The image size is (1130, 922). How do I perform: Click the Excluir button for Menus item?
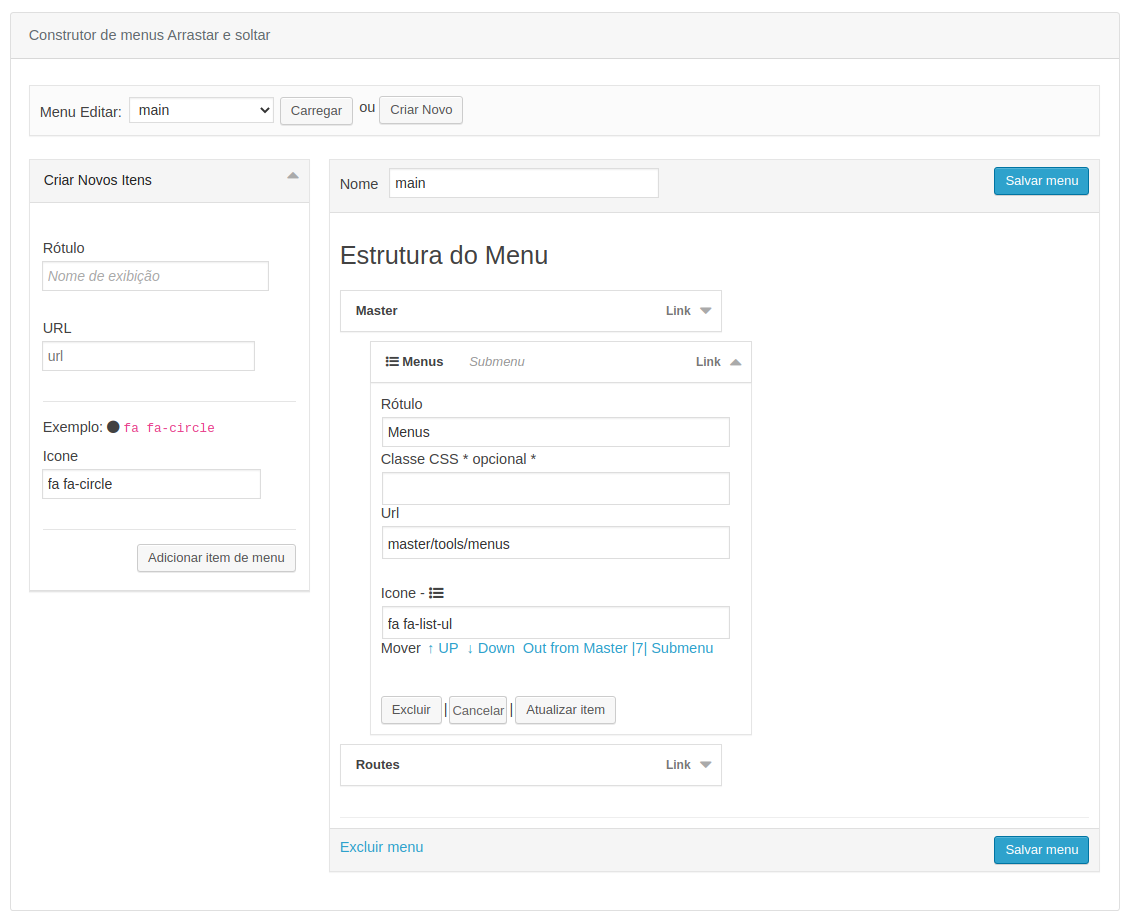click(x=411, y=710)
